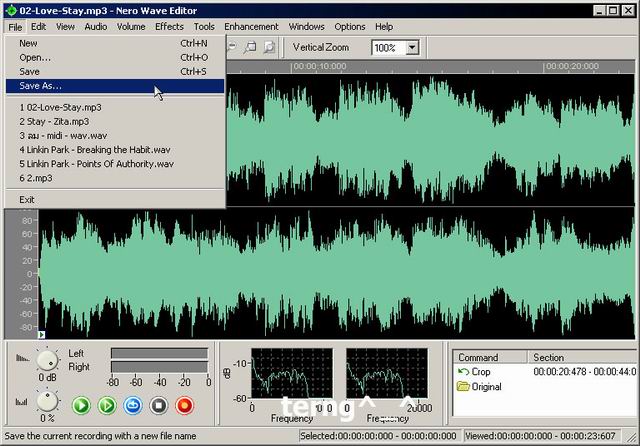Select Save from the File menu
The width and height of the screenshot is (640, 446).
pos(115,71)
